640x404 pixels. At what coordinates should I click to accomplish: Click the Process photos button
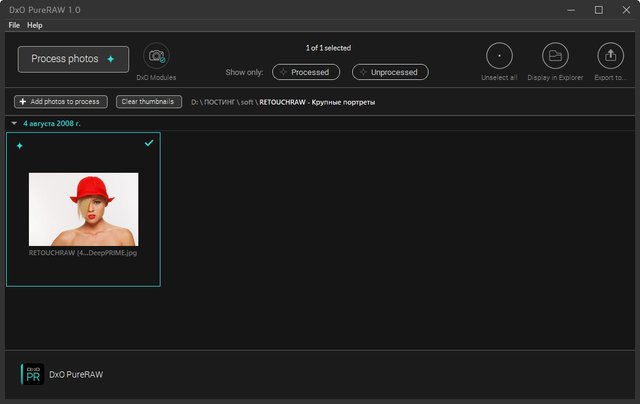(x=73, y=59)
